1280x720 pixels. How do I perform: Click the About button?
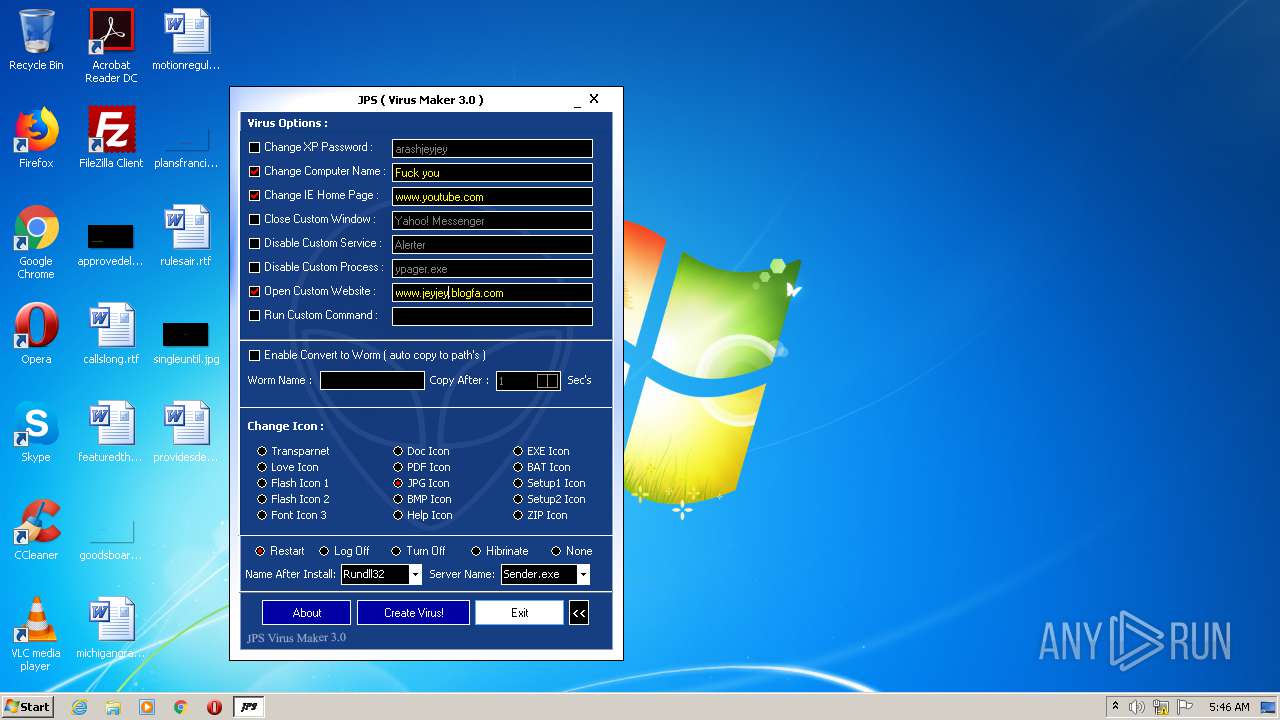tap(307, 613)
